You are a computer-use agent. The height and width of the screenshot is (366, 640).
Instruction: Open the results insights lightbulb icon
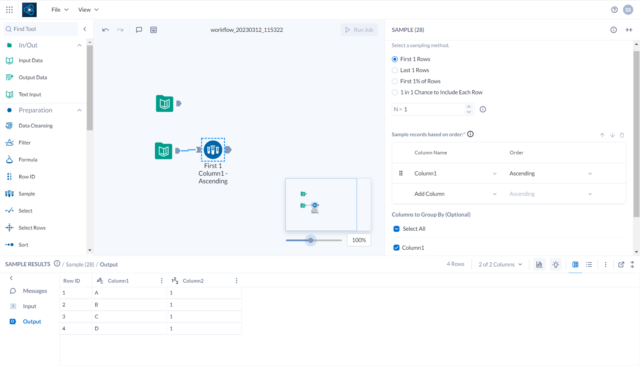pyautogui.click(x=556, y=264)
